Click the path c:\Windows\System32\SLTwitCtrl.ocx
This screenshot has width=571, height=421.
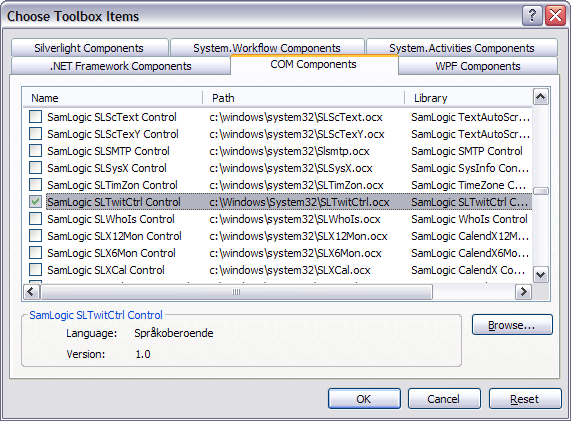299,202
